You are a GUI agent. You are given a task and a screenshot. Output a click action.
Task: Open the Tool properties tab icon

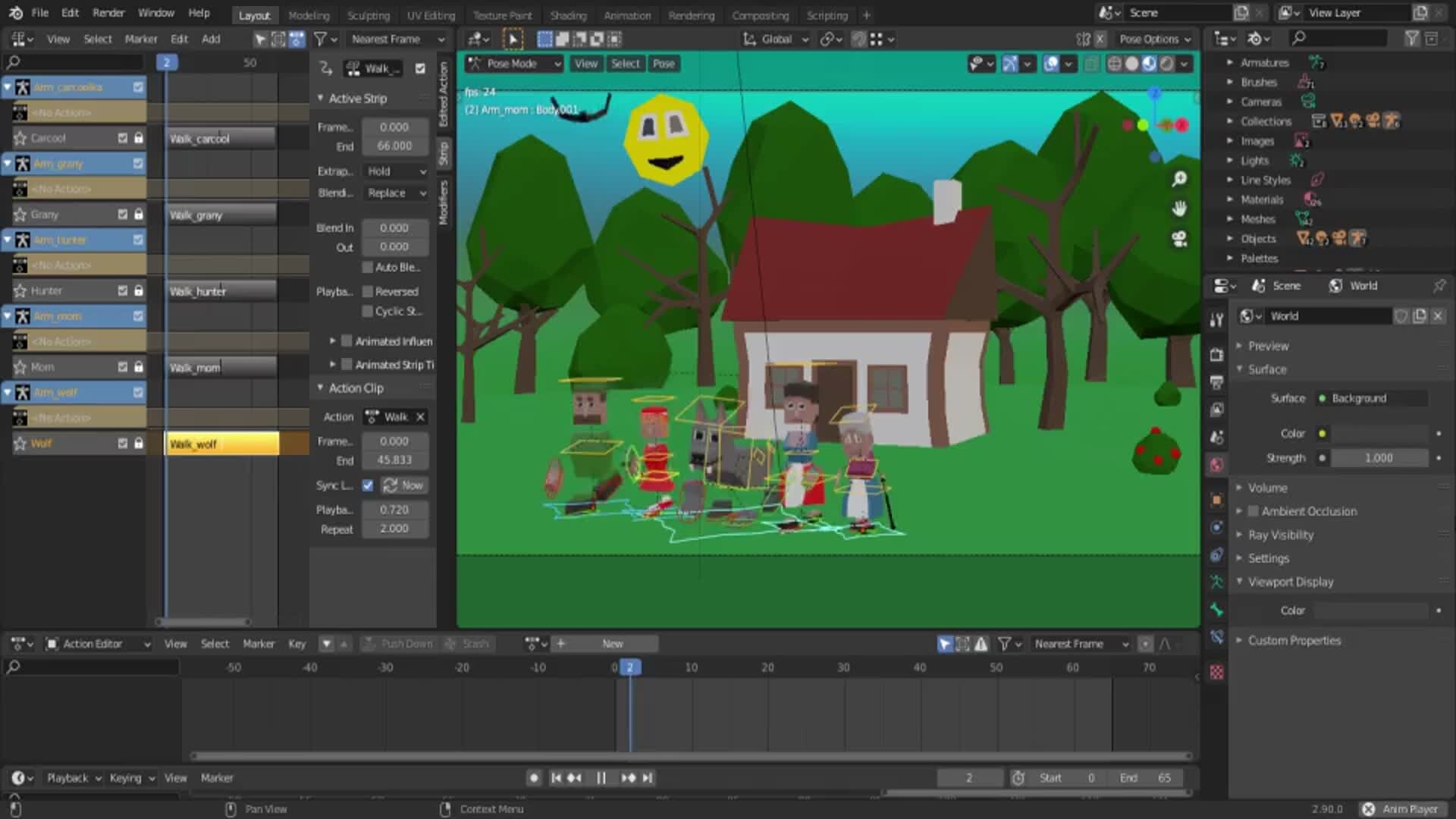(1216, 320)
